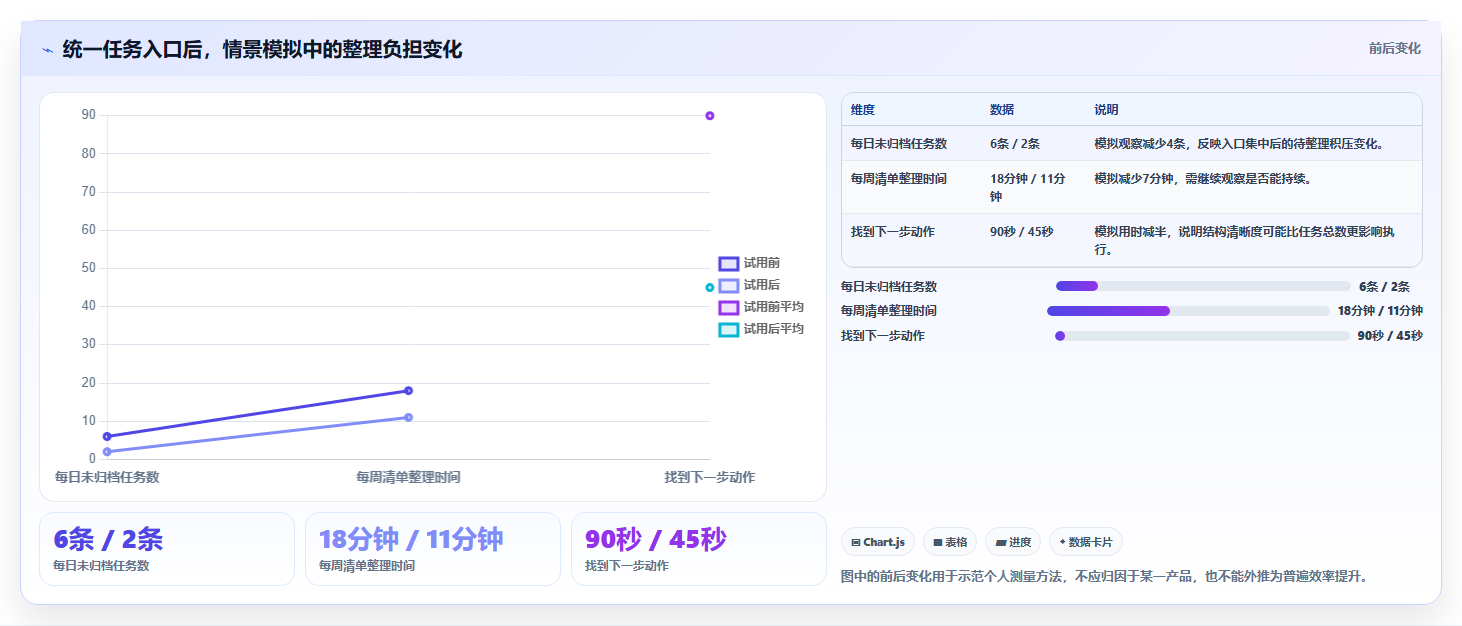Click the 数据卡片 chip icon
The width and height of the screenshot is (1462, 626).
[x=1062, y=542]
